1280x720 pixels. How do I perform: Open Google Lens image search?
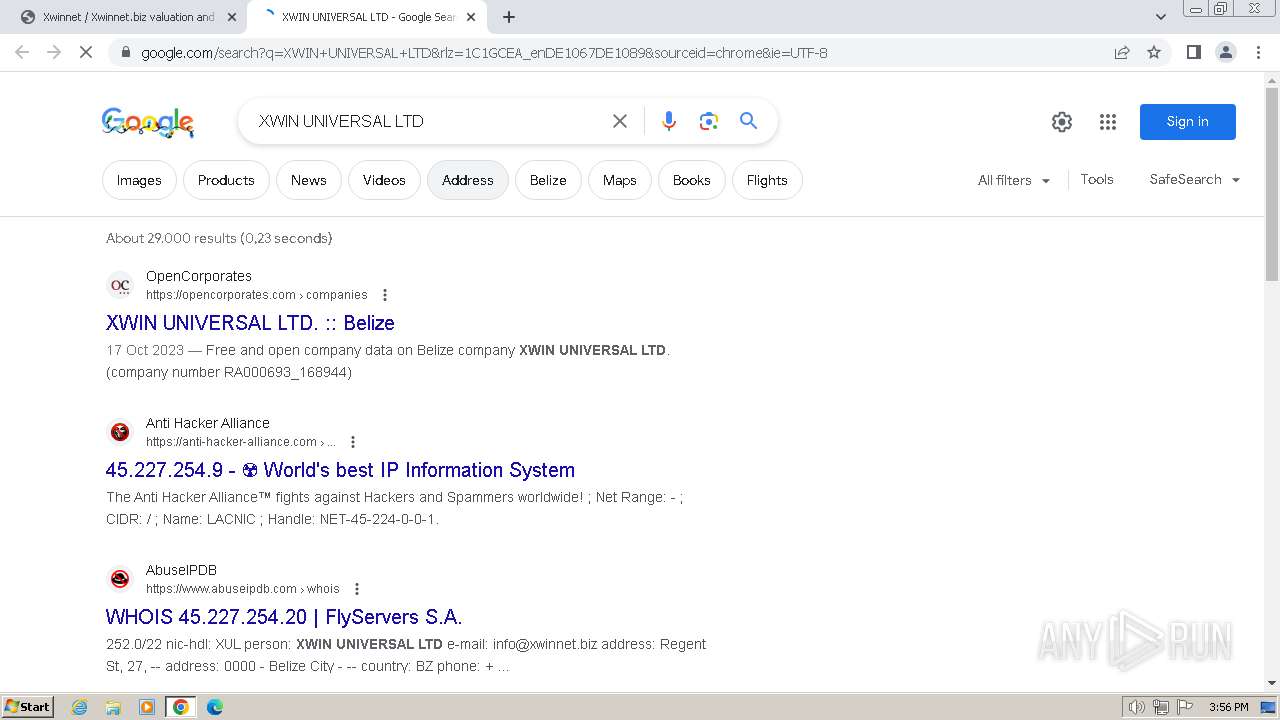(x=709, y=121)
